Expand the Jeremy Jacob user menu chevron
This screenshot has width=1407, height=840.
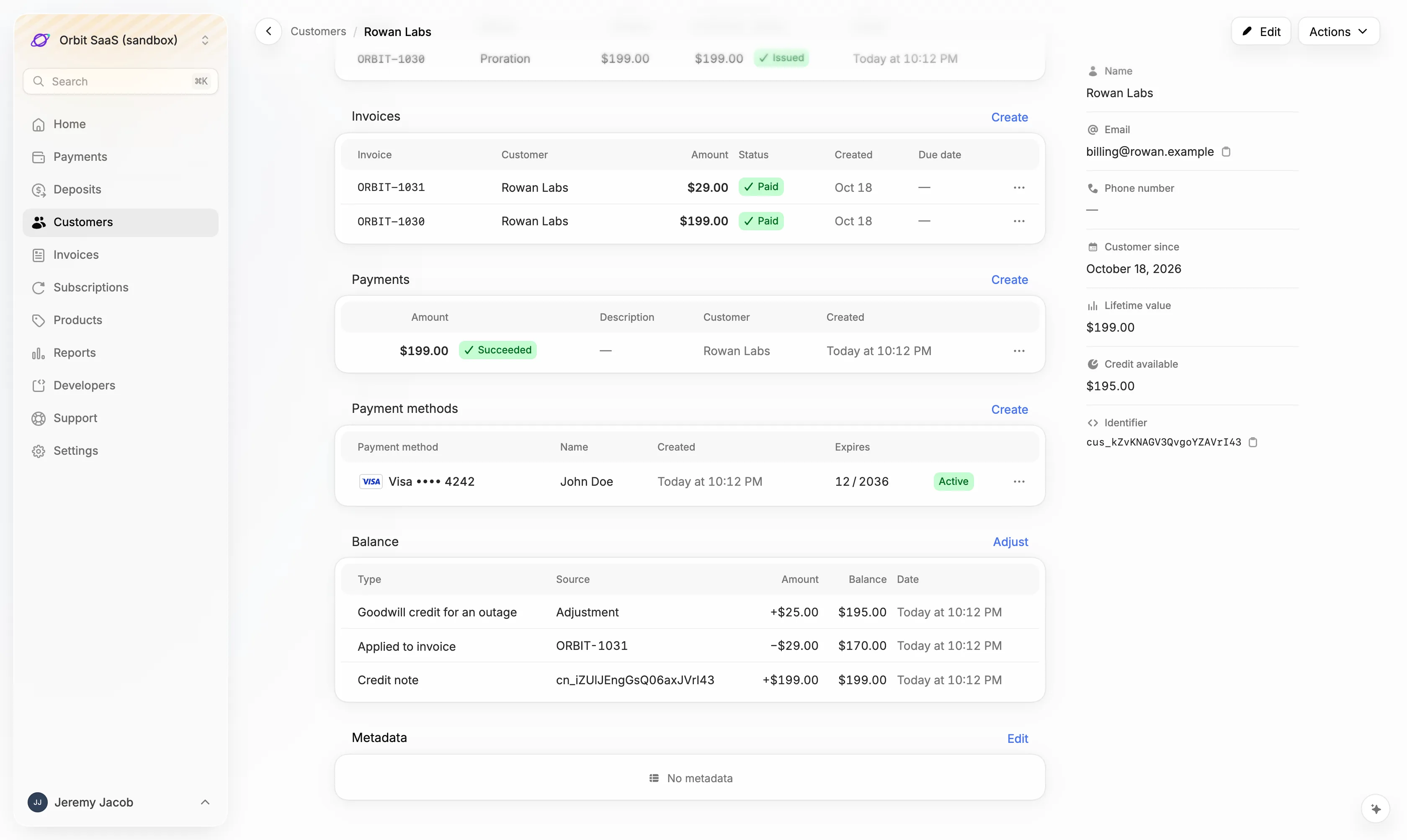[206, 802]
